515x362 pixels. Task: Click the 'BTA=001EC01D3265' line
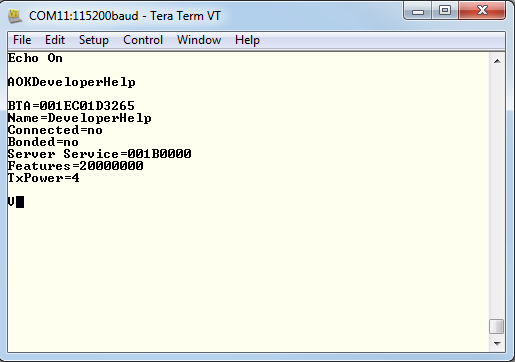pyautogui.click(x=71, y=106)
